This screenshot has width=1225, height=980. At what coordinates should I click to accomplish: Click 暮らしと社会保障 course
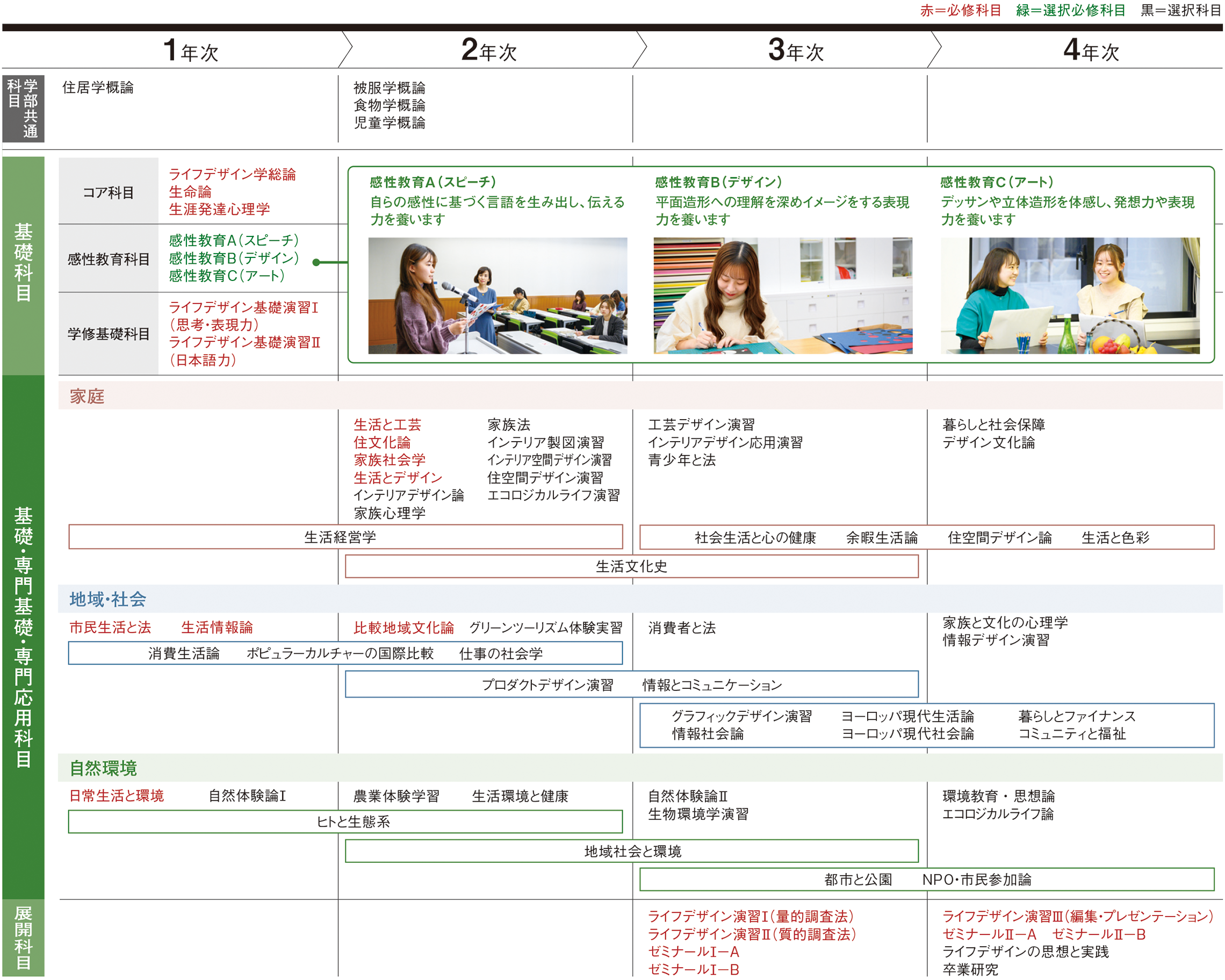click(x=994, y=424)
